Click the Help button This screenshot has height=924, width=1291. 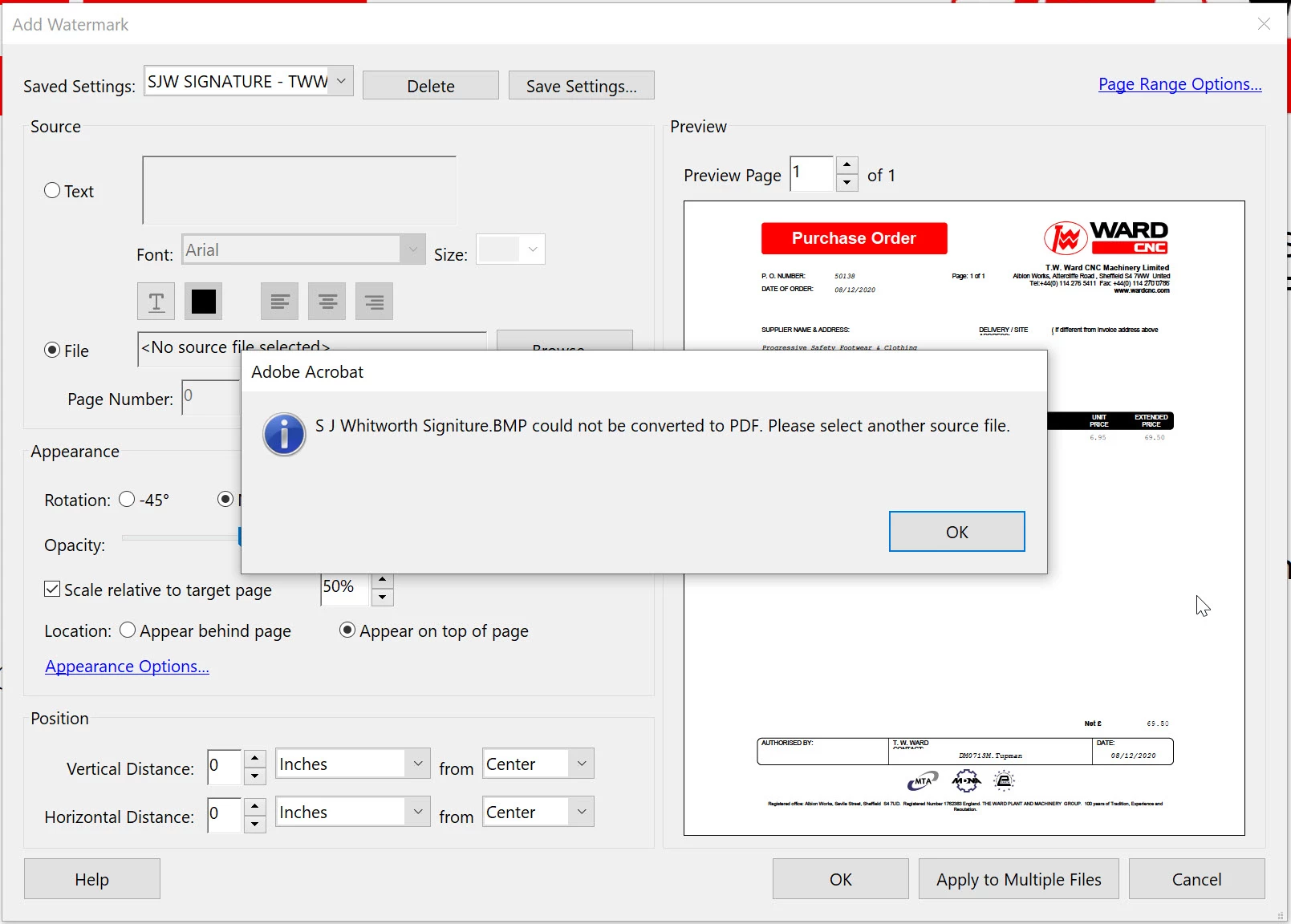pyautogui.click(x=92, y=879)
